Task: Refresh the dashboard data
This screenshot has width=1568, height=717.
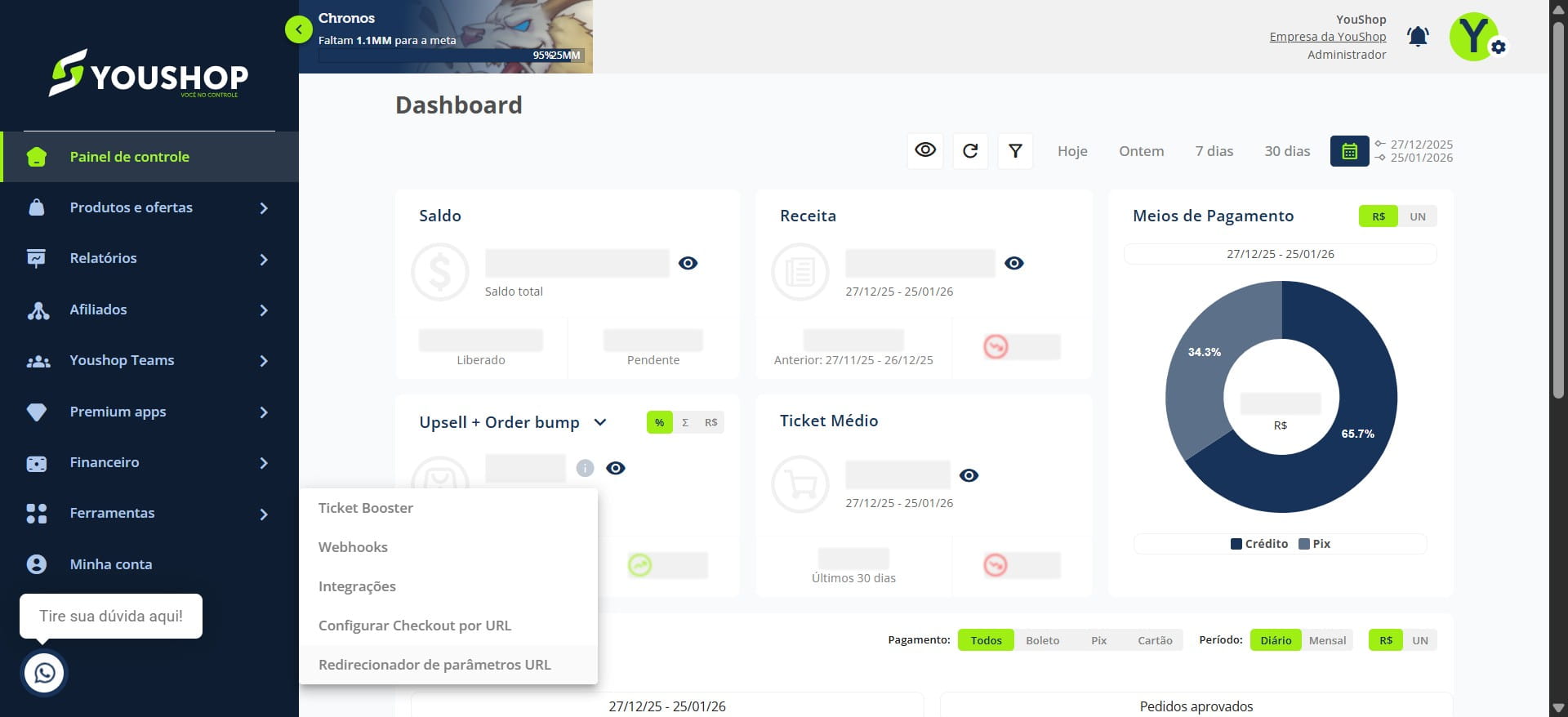Action: 970,151
